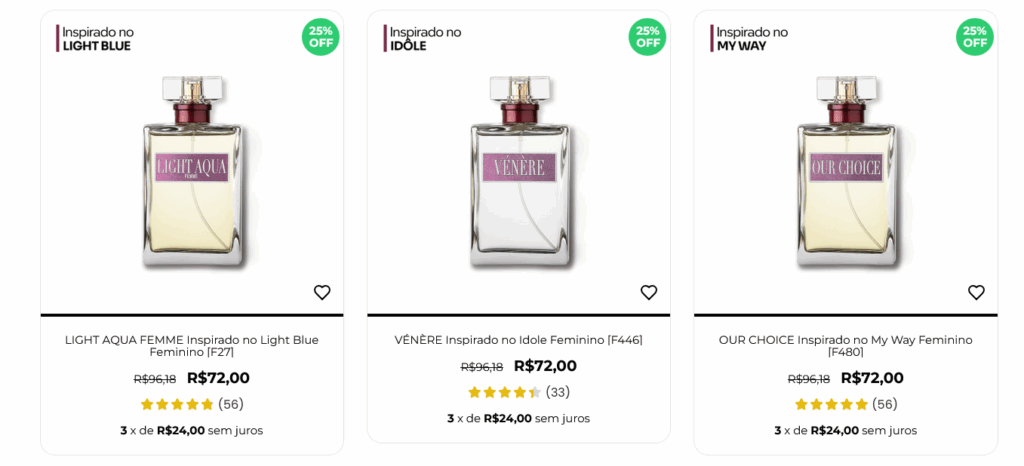Open VÉNÈRE Inspirado no Idole title link
This screenshot has height=466, width=1024.
(518, 340)
